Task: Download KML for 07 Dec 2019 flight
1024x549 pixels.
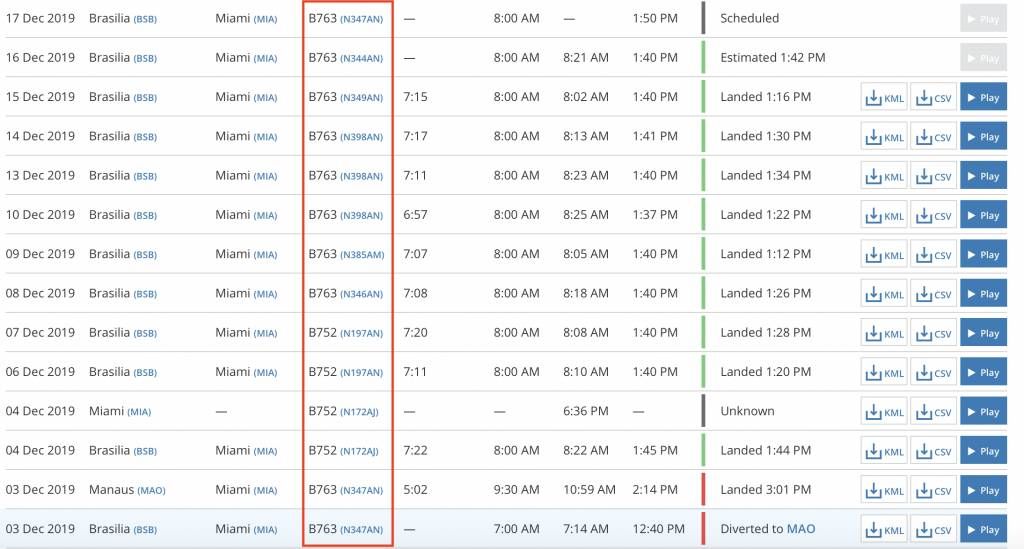Action: 884,333
